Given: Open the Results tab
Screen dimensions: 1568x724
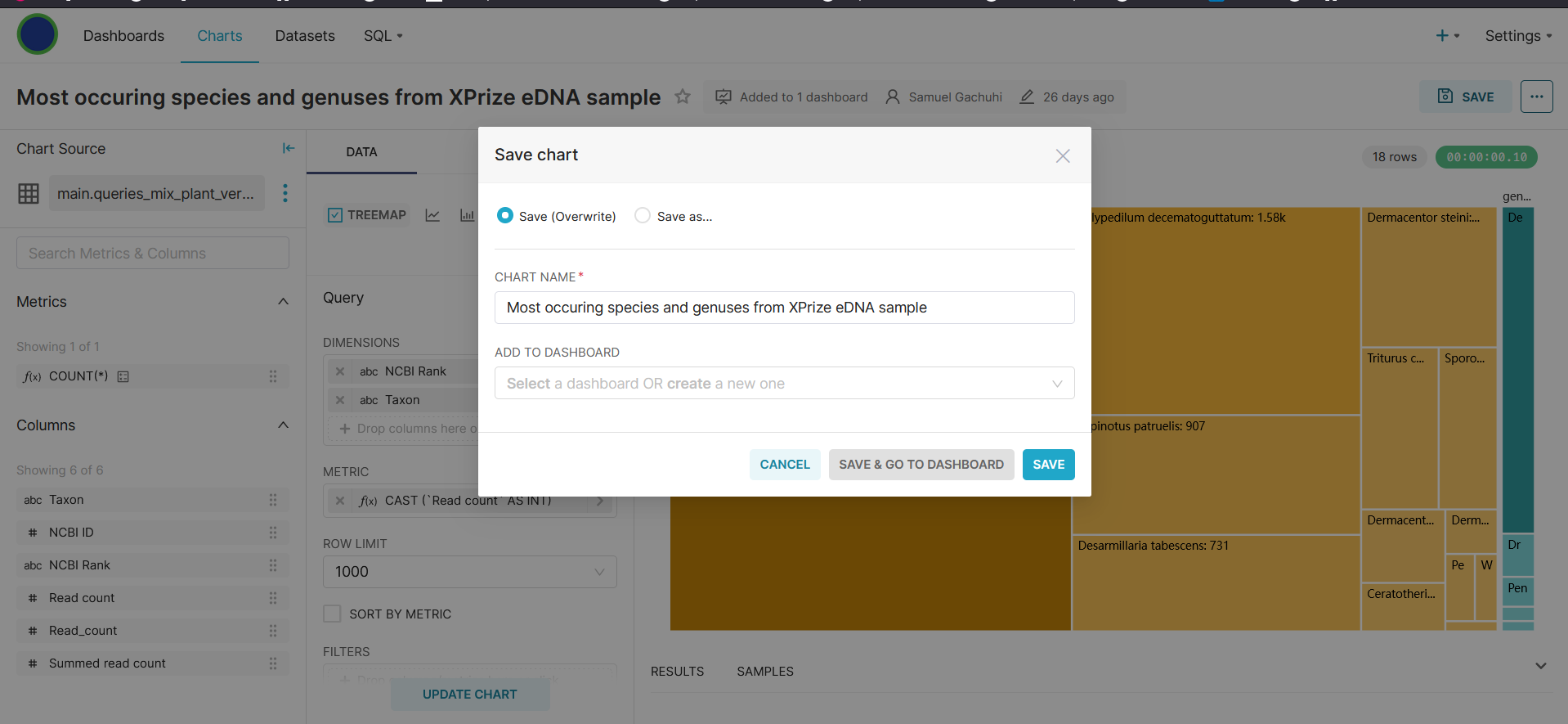Looking at the screenshot, I should 677,672.
